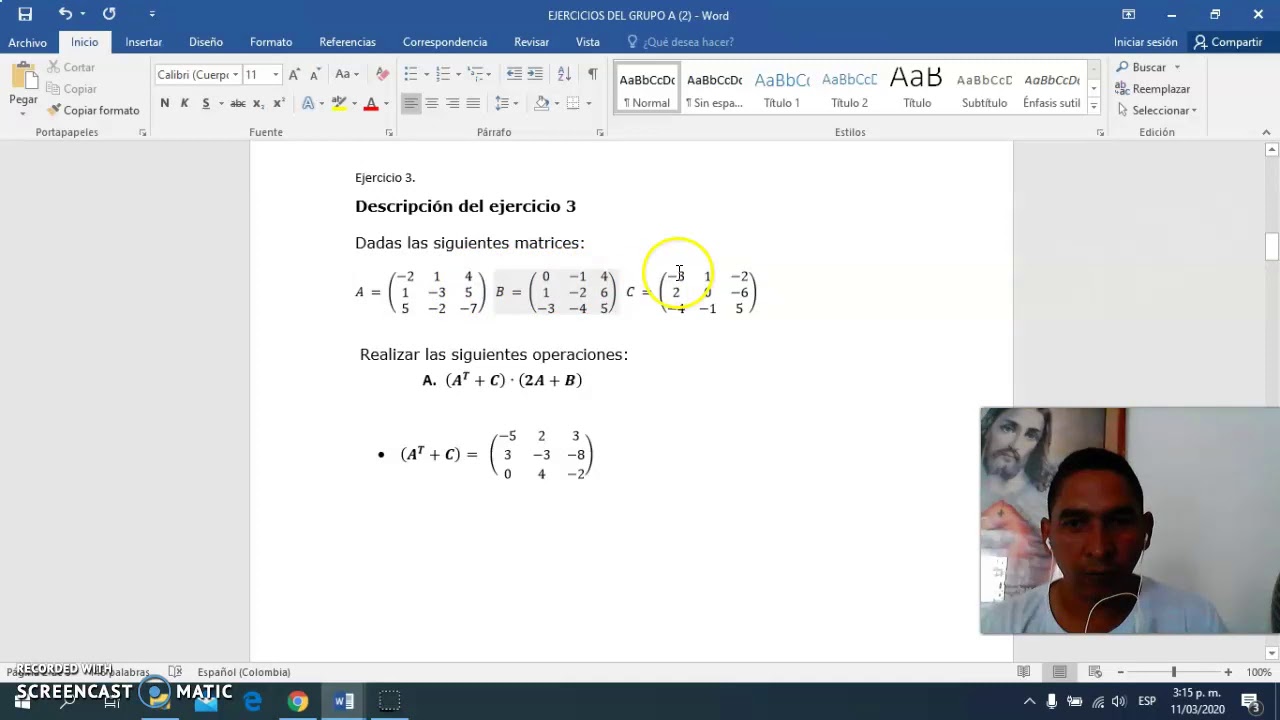This screenshot has height=720, width=1280.
Task: Click the Compartir button
Action: pos(1228,42)
